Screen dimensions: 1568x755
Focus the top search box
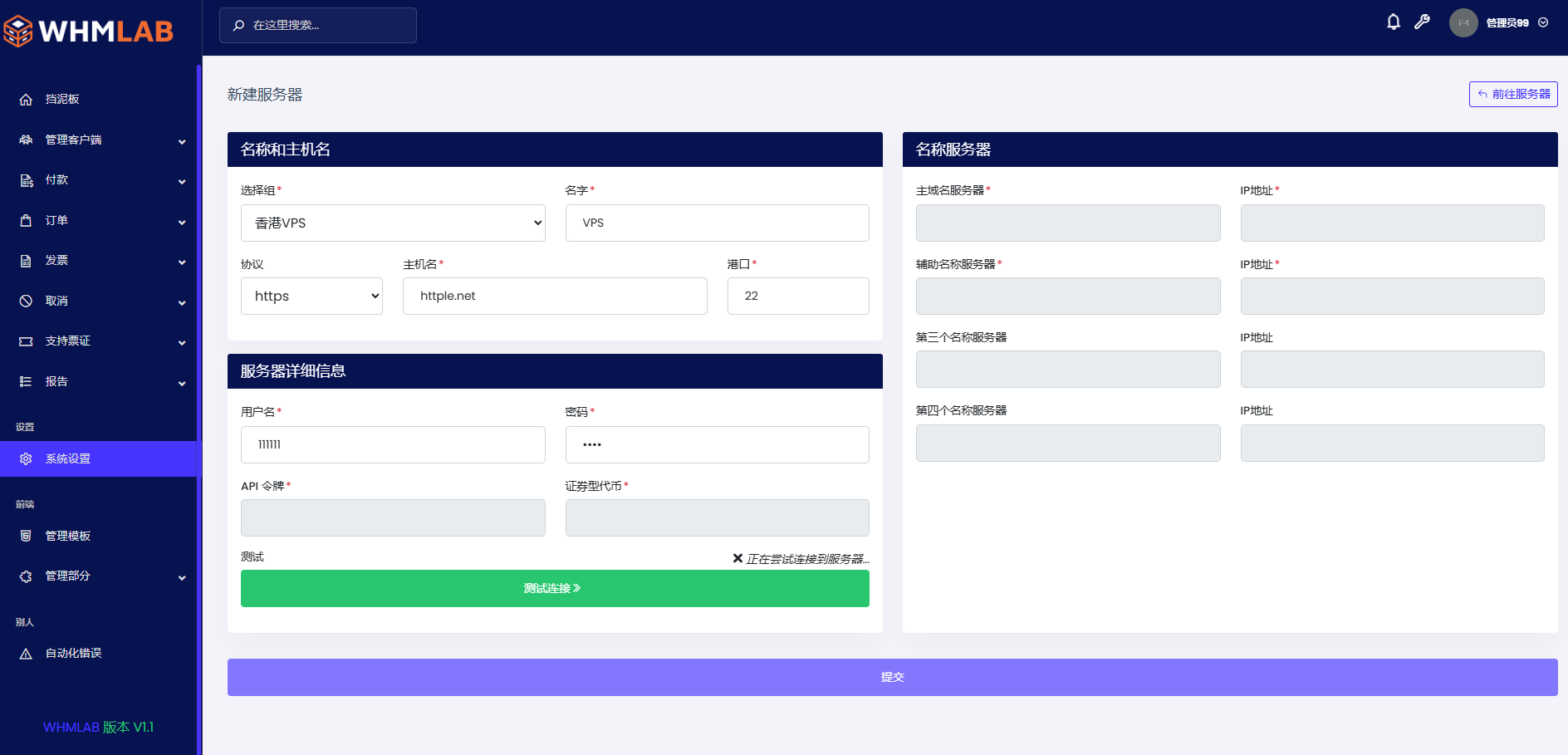pos(318,25)
